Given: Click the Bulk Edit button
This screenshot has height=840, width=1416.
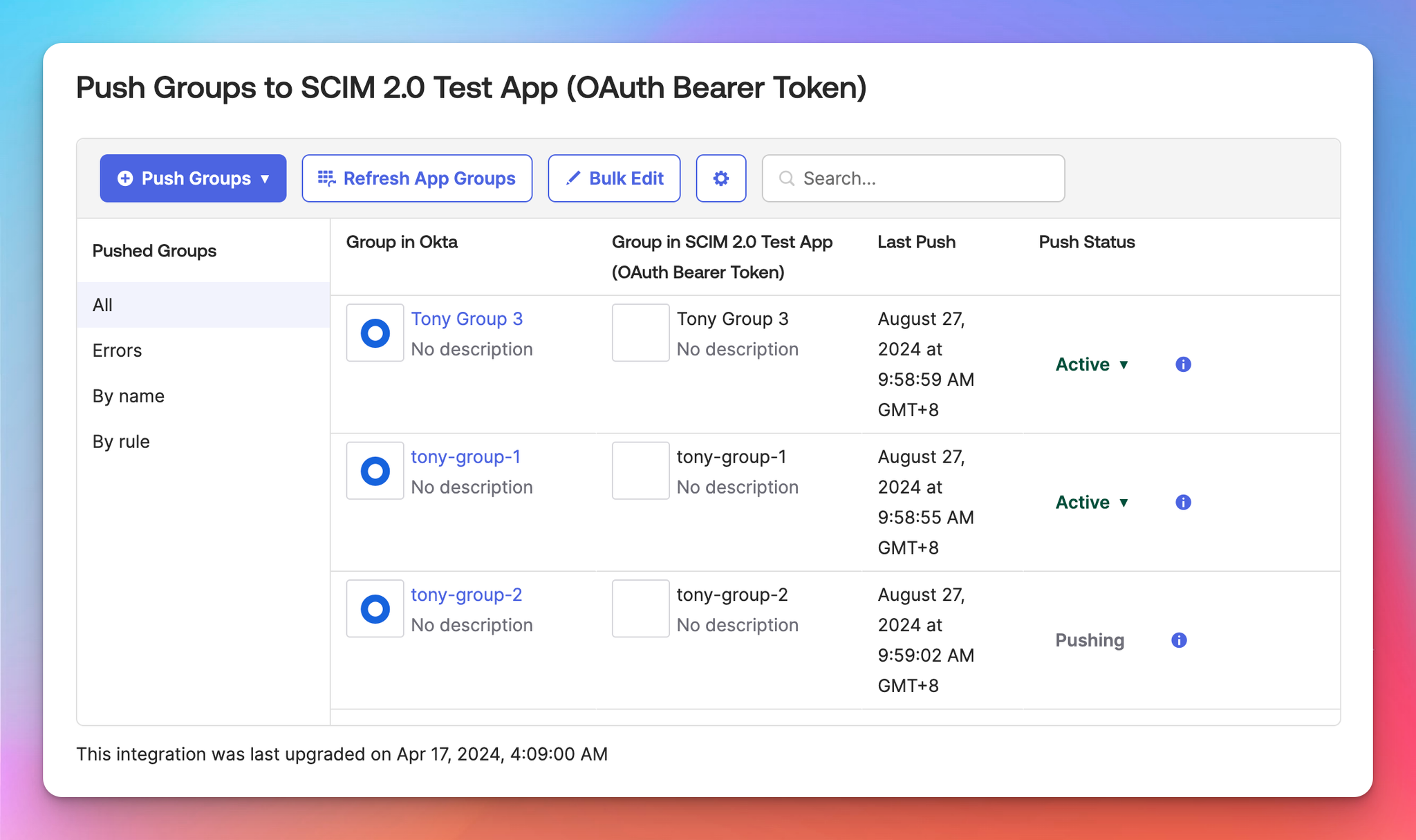Looking at the screenshot, I should pyautogui.click(x=614, y=178).
